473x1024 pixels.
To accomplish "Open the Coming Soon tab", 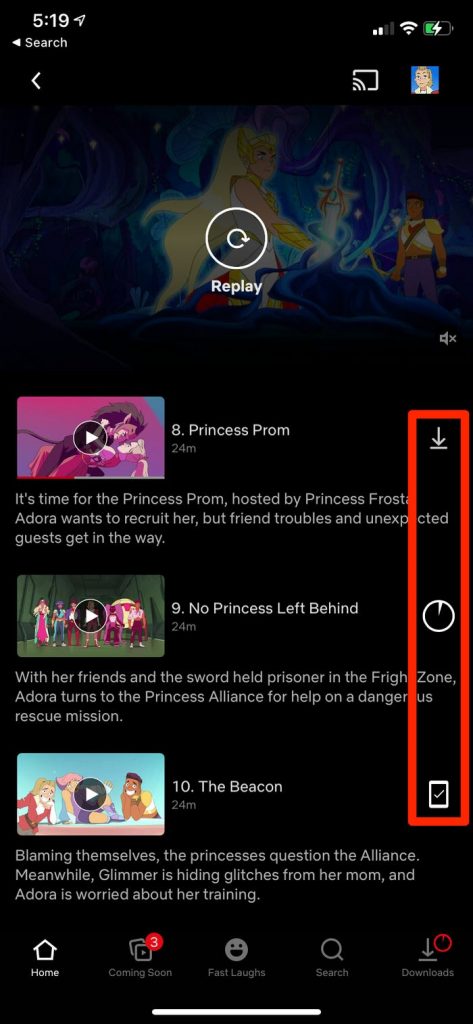I will coord(140,958).
